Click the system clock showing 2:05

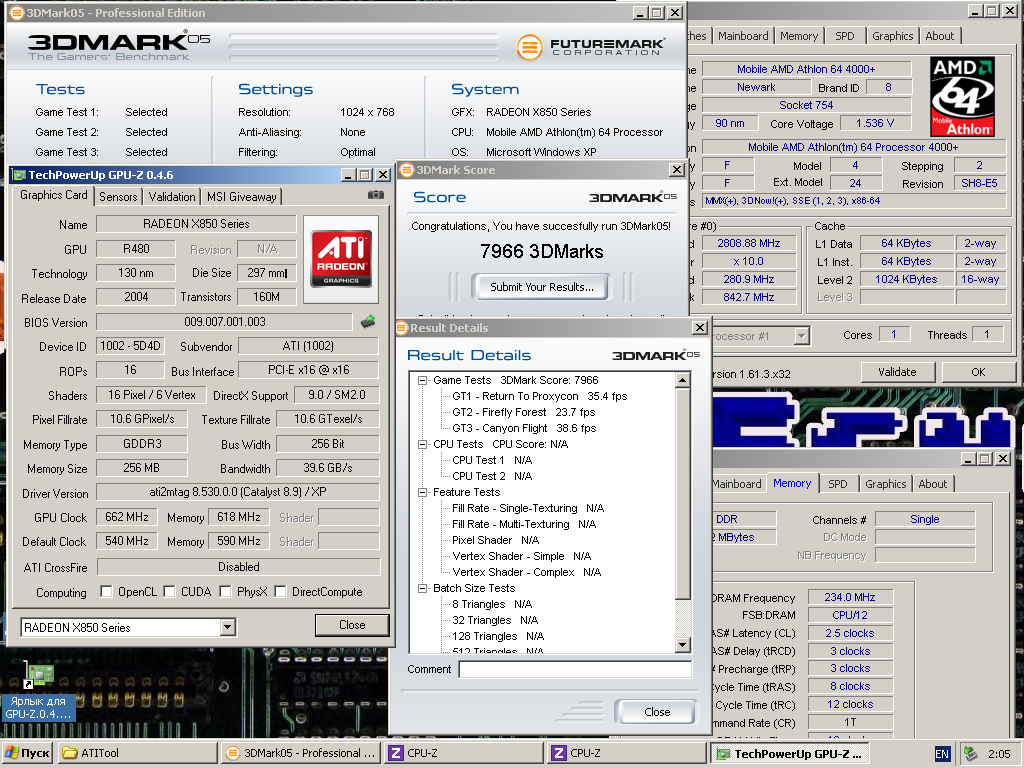click(x=999, y=754)
